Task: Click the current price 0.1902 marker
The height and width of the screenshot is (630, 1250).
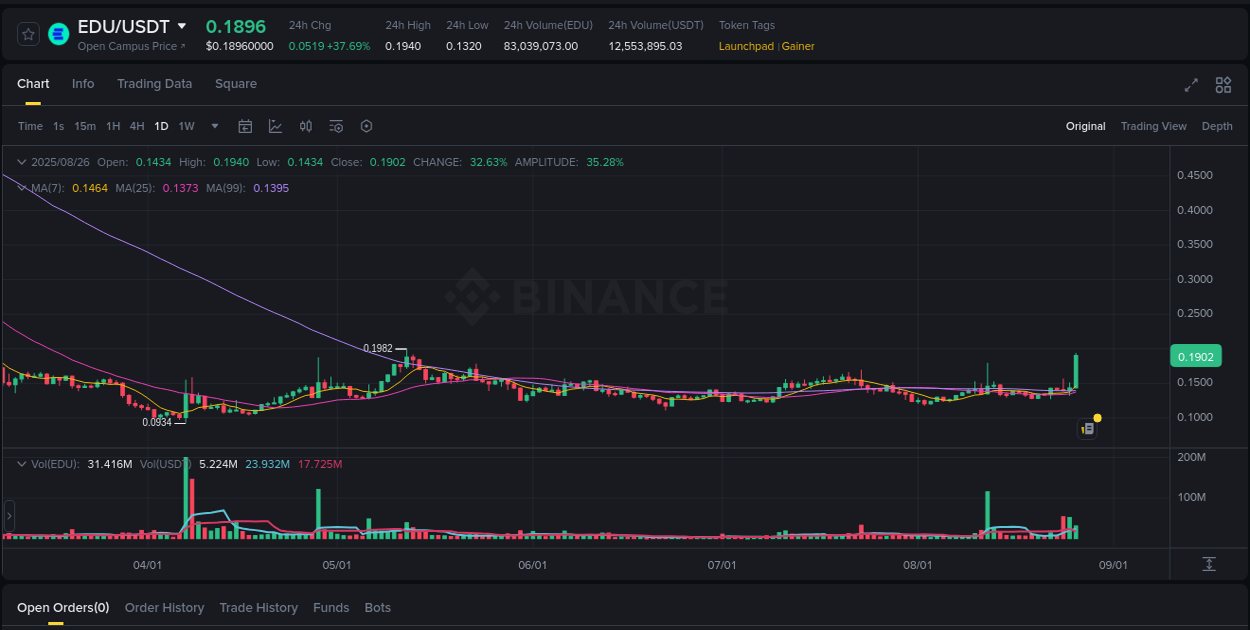Action: pyautogui.click(x=1196, y=356)
